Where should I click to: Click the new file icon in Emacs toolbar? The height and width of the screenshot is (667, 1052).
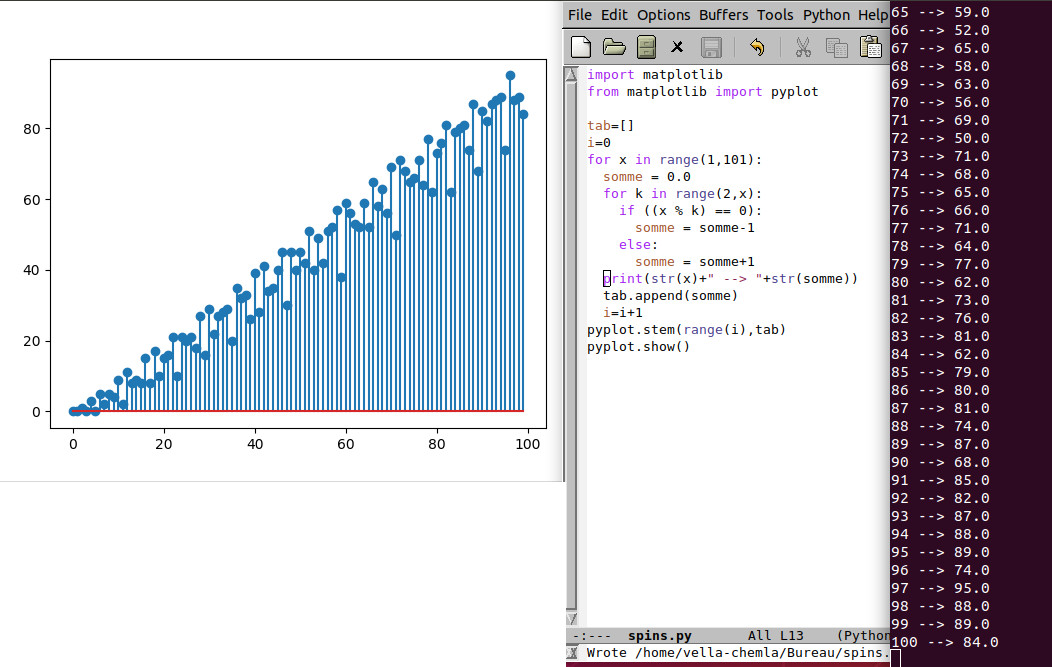[x=581, y=47]
